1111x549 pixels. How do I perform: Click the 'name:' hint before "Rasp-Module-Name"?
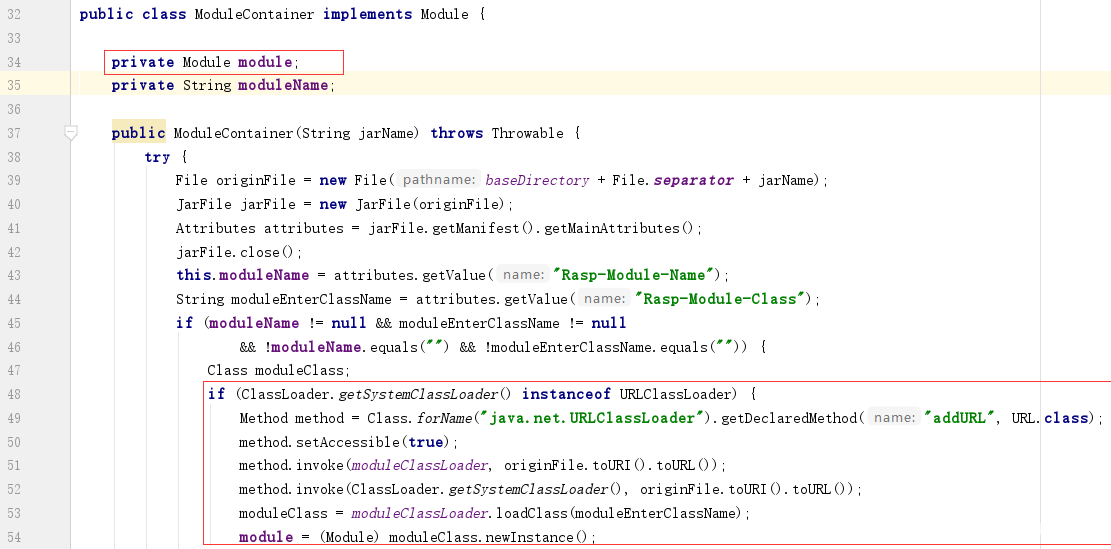tap(522, 275)
